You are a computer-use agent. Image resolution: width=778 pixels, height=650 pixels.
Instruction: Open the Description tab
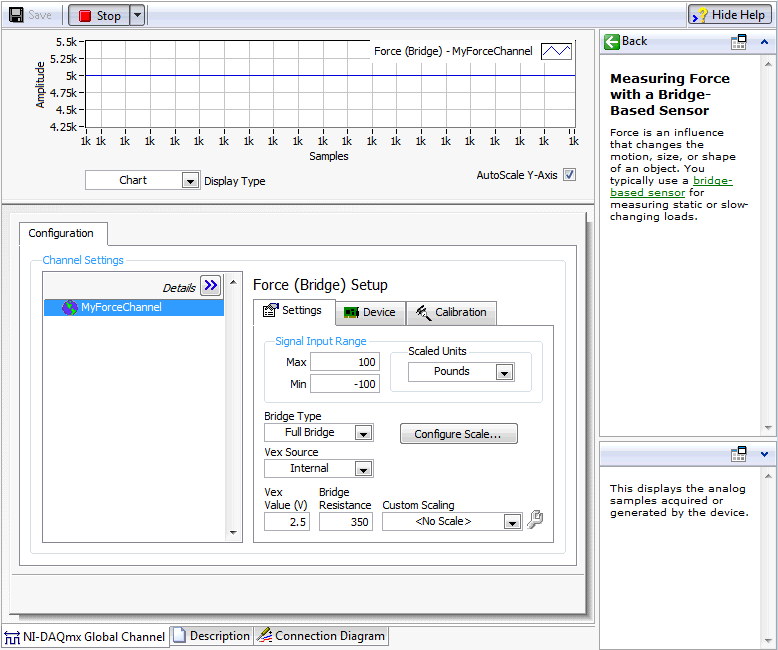[211, 636]
